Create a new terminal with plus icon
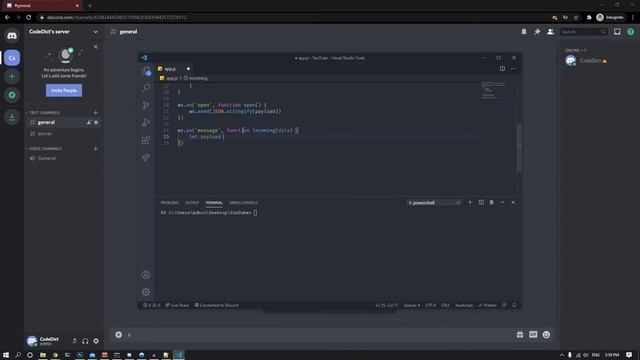 coord(470,202)
